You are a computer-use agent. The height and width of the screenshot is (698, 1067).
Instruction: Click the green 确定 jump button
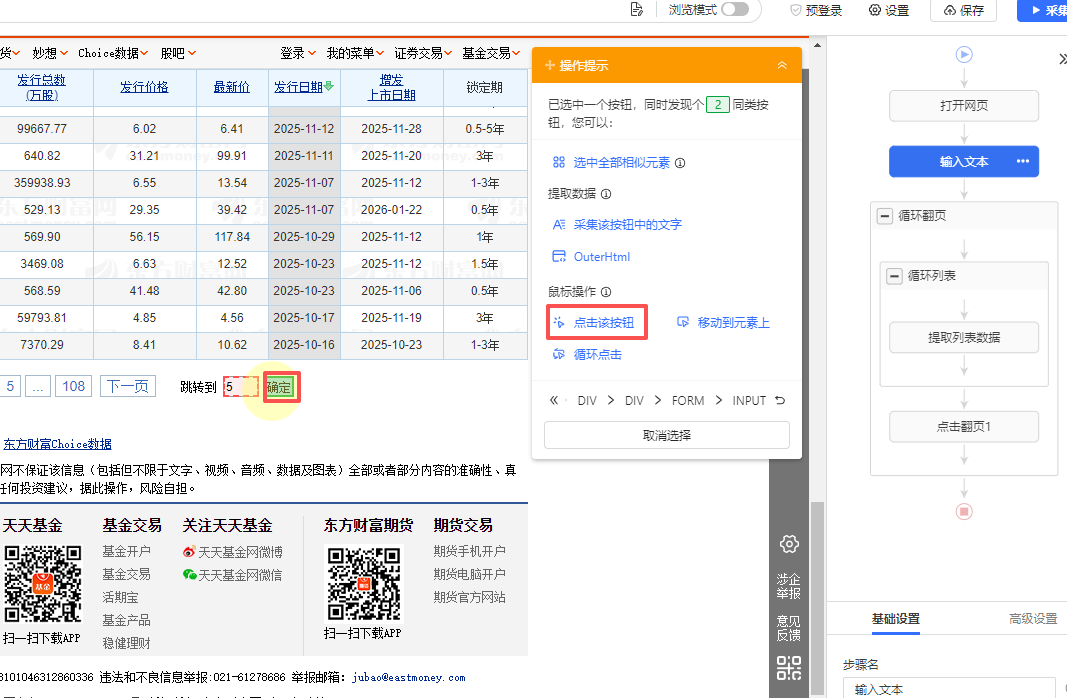[x=279, y=387]
